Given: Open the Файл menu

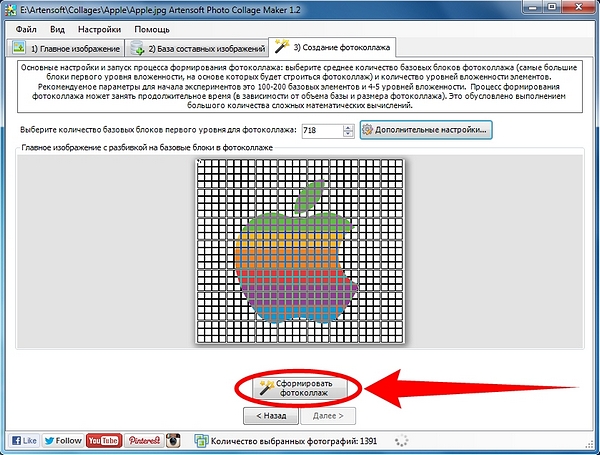Looking at the screenshot, I should click(26, 29).
